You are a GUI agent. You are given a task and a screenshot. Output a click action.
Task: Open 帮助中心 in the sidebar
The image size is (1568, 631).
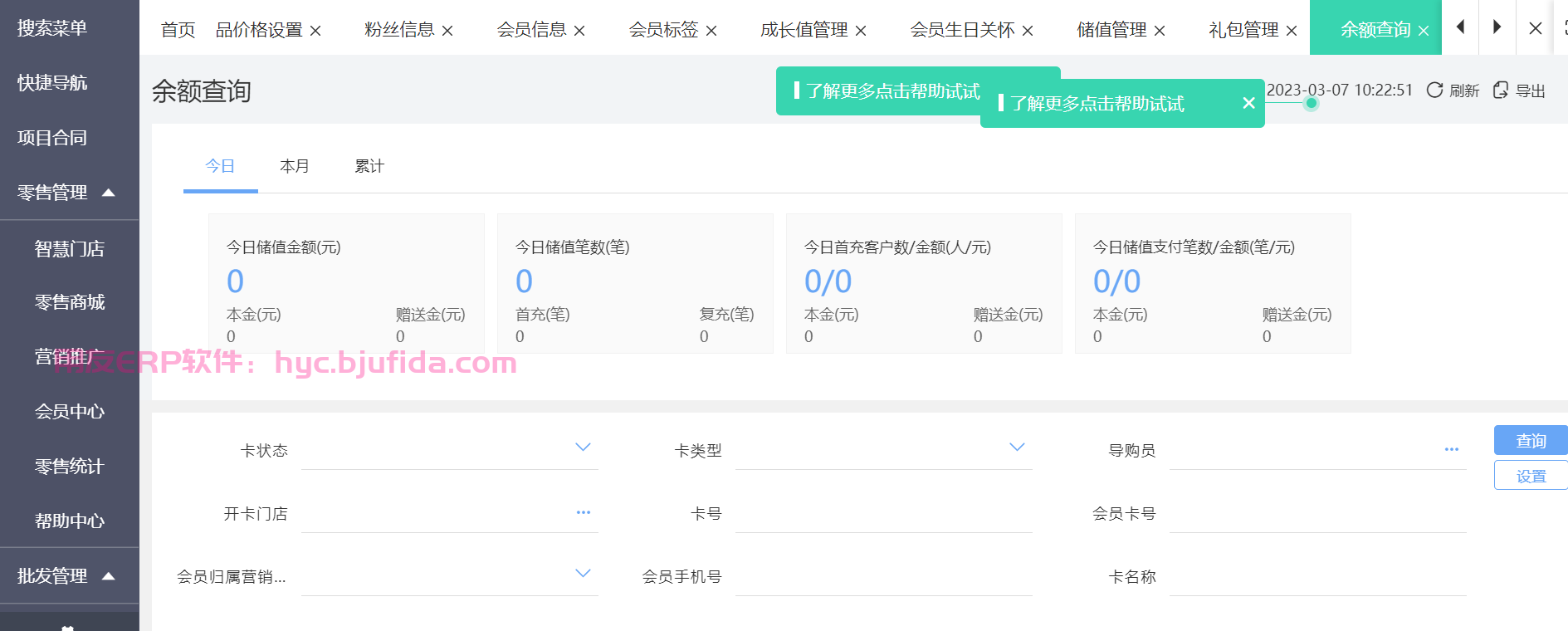pyautogui.click(x=70, y=521)
